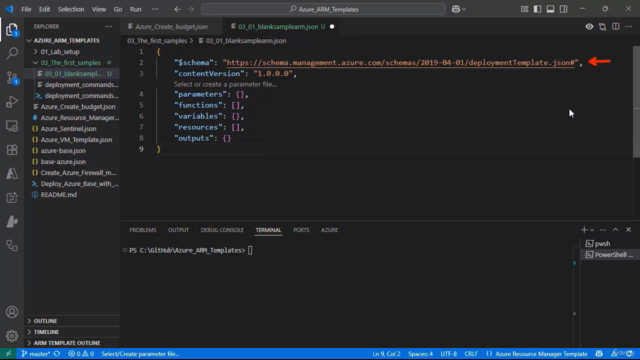640x360 pixels.
Task: Toggle panel layout button
Action: [x=551, y=9]
